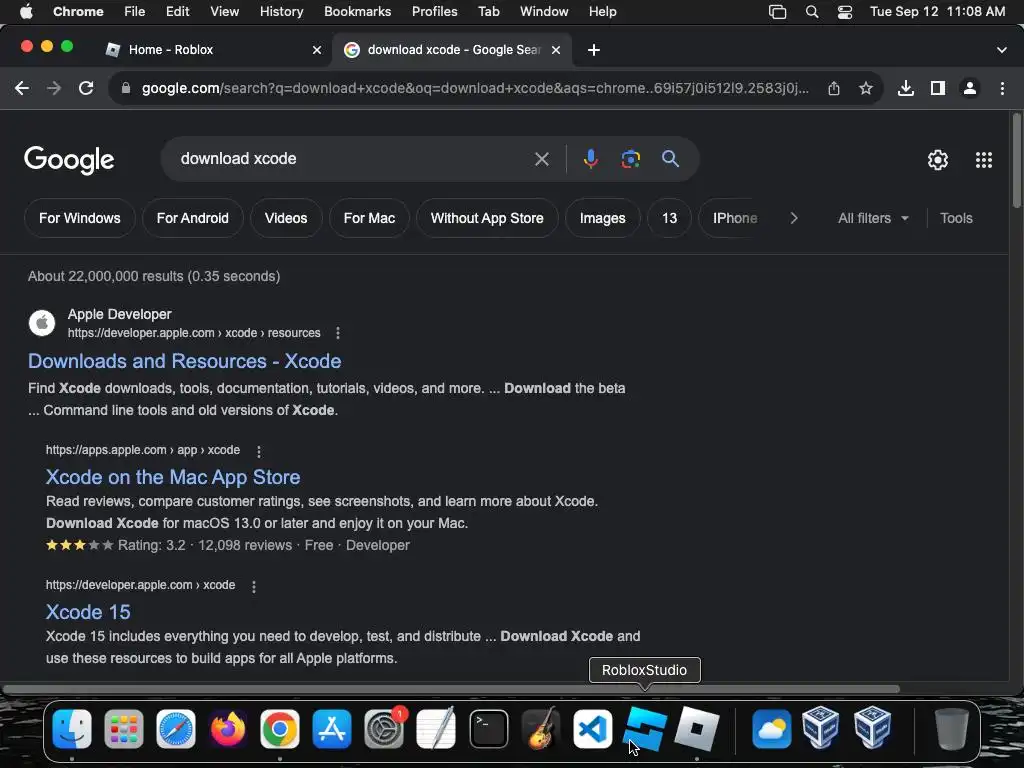Viewport: 1024px width, 768px height.
Task: Open a new tab with the plus button
Action: pyautogui.click(x=594, y=50)
